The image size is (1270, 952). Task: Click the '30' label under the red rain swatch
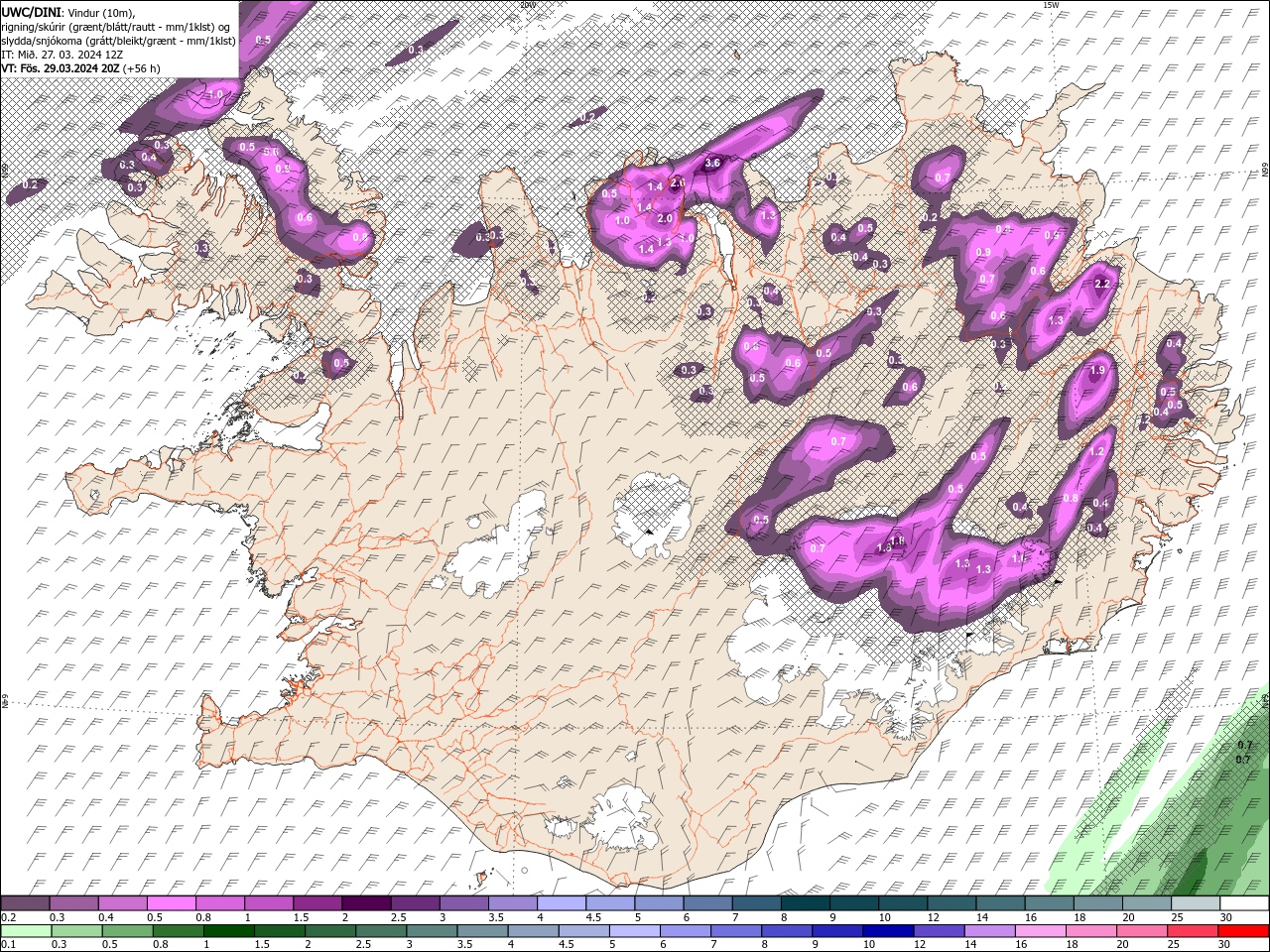(1225, 945)
